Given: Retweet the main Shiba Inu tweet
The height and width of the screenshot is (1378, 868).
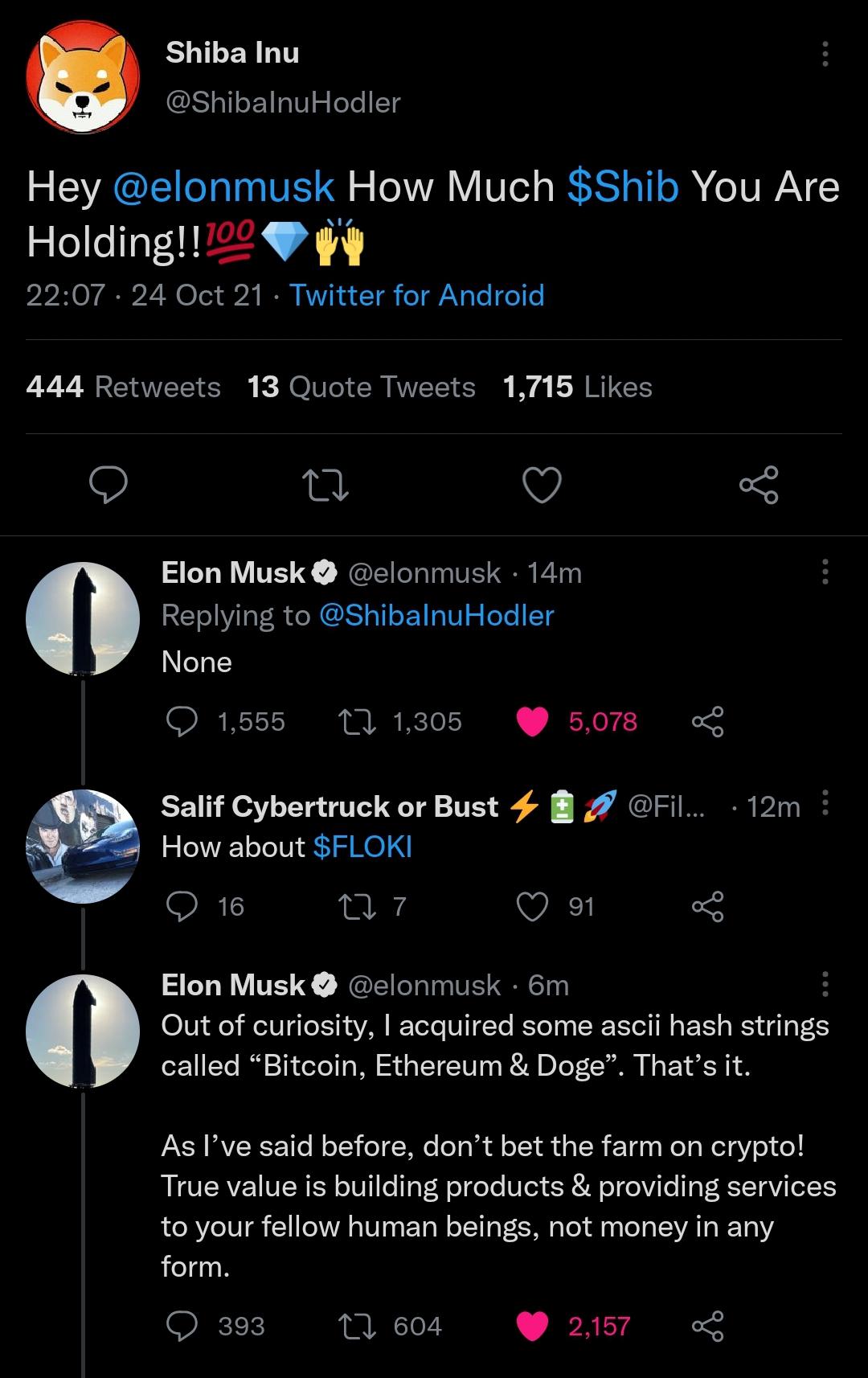Looking at the screenshot, I should point(324,485).
